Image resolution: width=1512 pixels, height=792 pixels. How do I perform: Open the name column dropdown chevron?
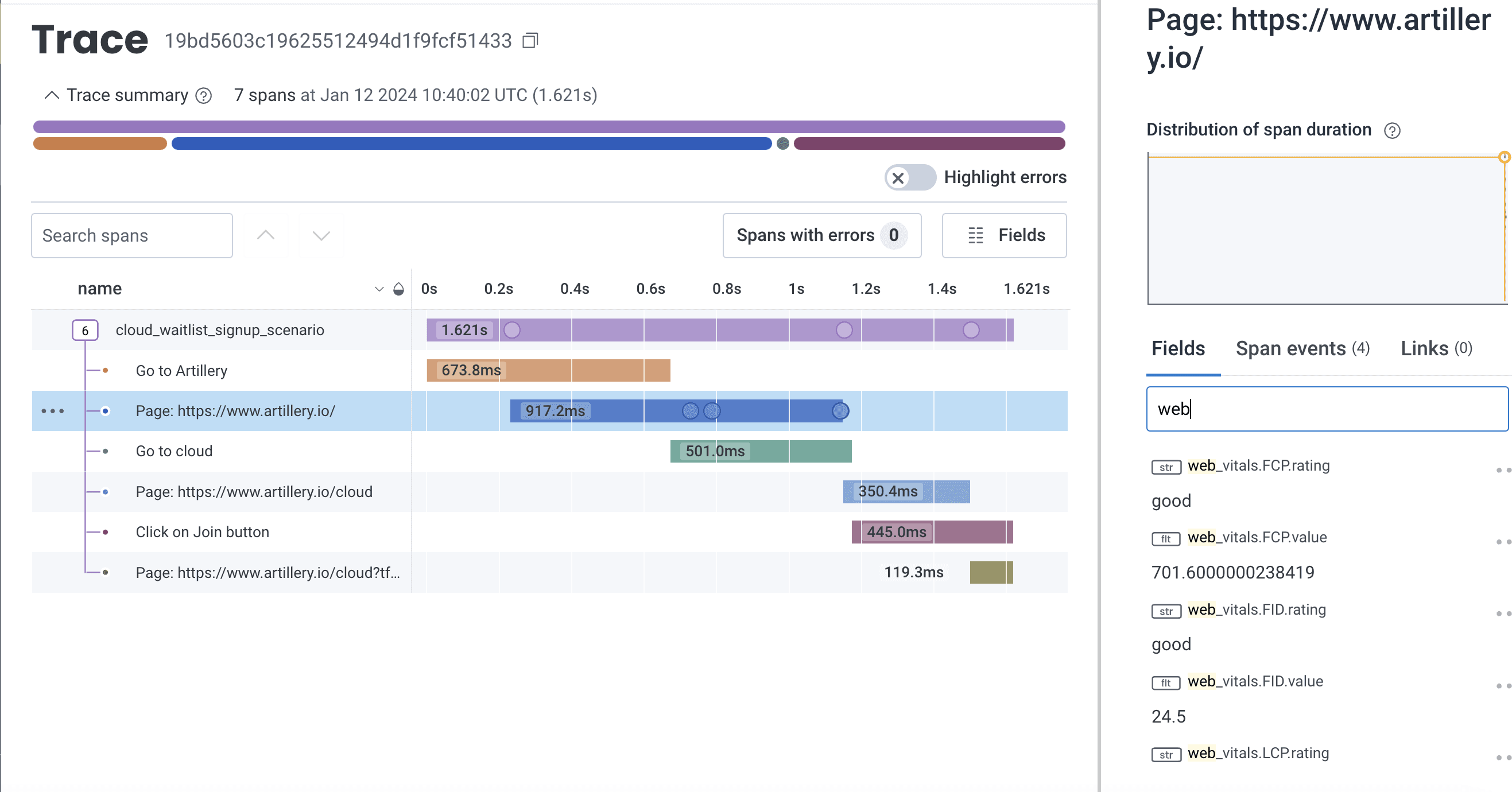(x=379, y=289)
